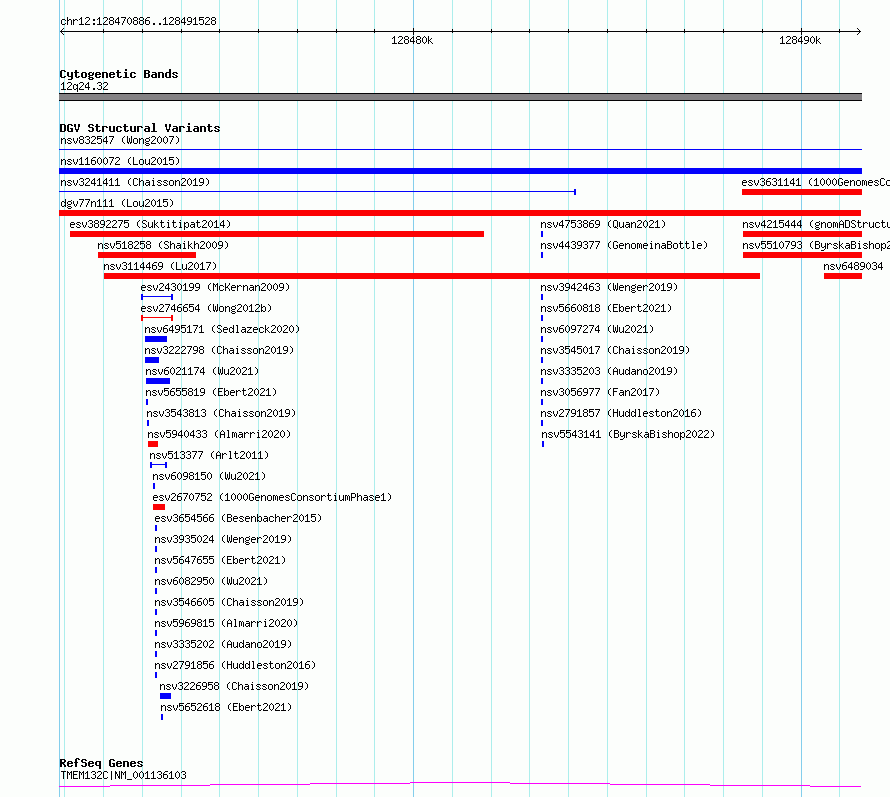Select nsv4215444 gnomAD variant label

click(816, 224)
